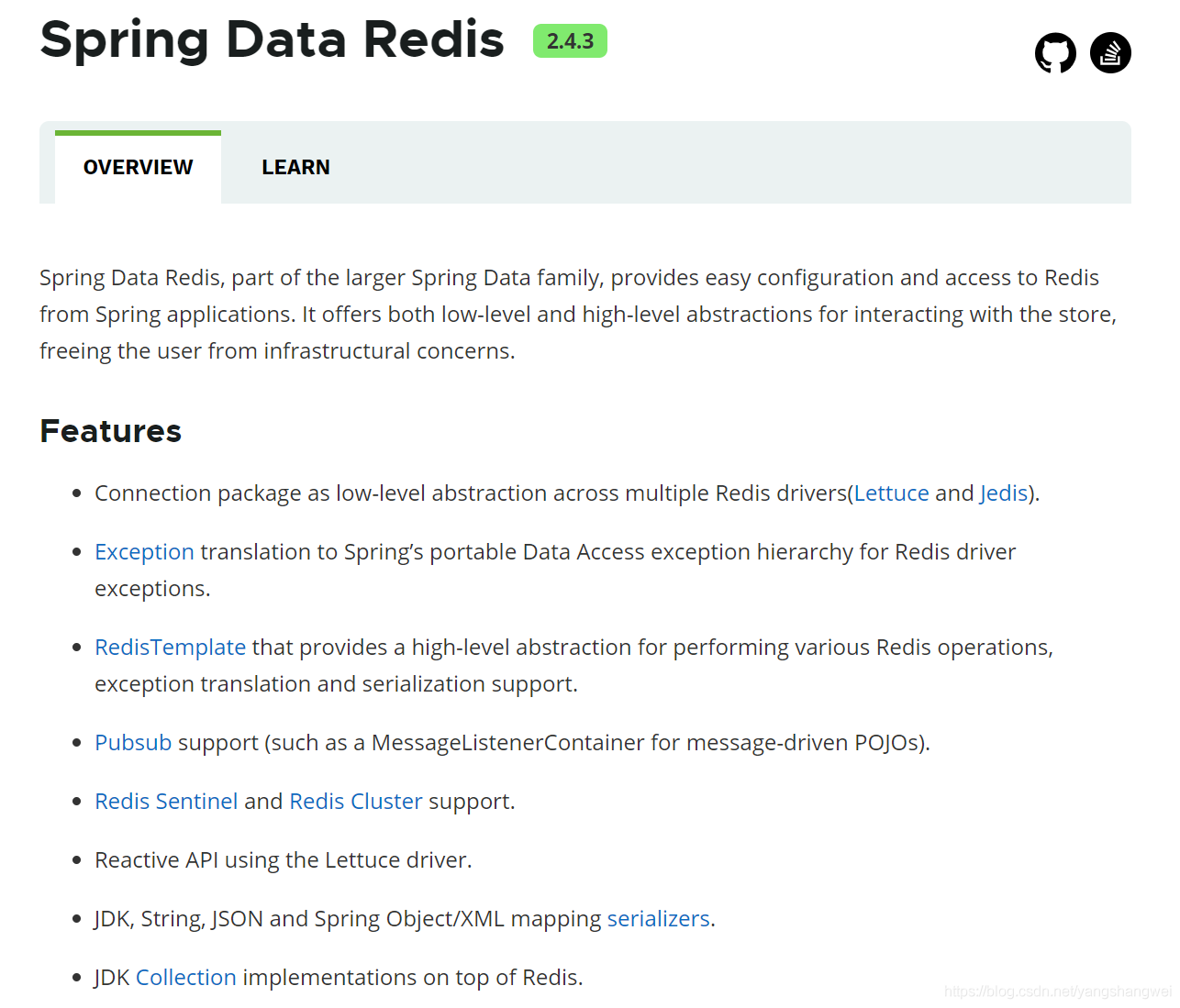
Task: Open the GitHub repository icon
Action: pos(1055,53)
